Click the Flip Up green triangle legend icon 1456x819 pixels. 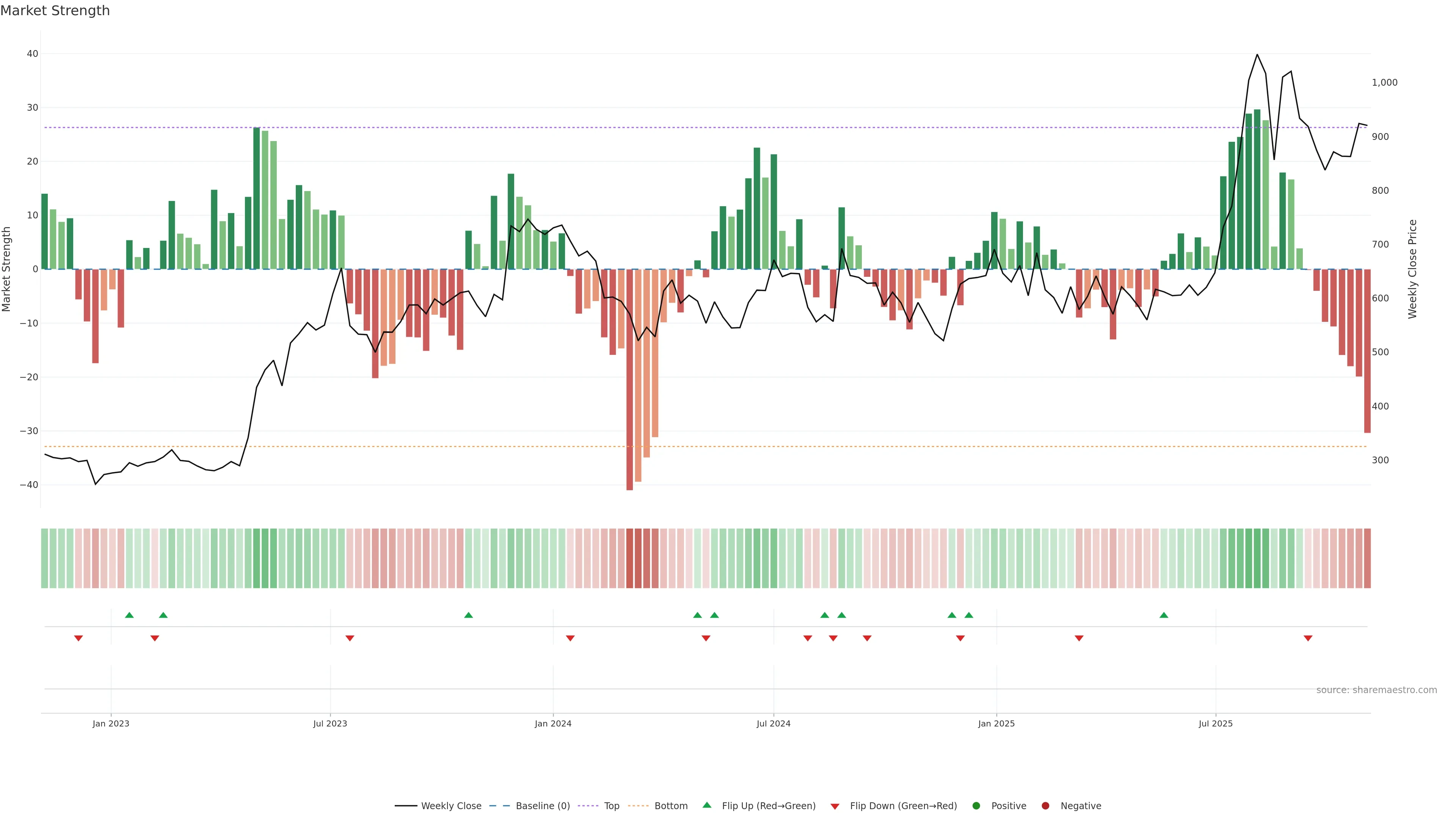coord(706,805)
